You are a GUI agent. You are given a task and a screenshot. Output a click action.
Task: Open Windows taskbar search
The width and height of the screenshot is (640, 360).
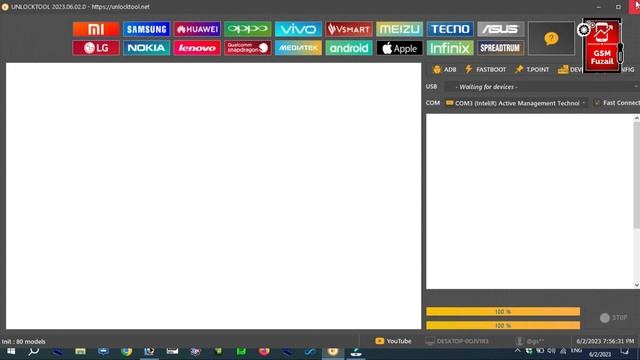click(34, 351)
